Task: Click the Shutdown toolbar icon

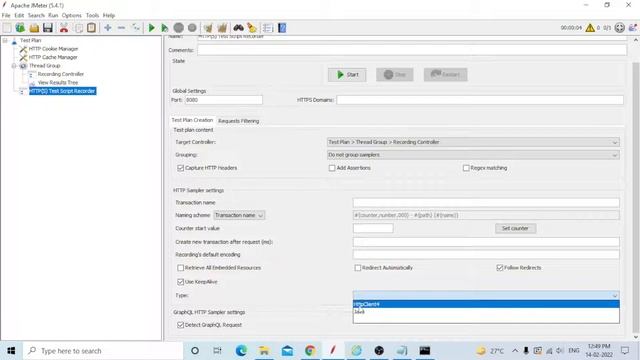Action: point(192,28)
